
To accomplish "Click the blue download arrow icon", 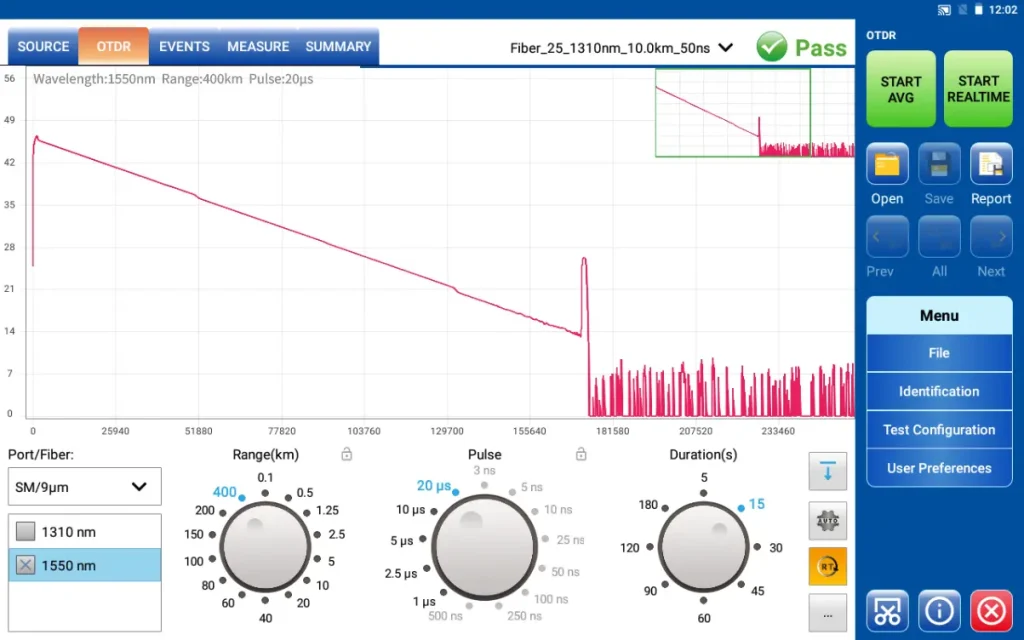I will pos(827,472).
